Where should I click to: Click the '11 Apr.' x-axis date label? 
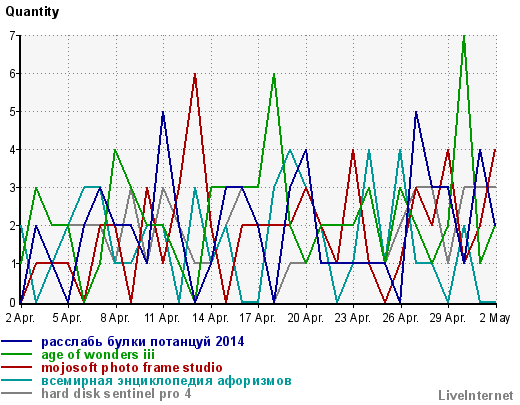point(162,318)
